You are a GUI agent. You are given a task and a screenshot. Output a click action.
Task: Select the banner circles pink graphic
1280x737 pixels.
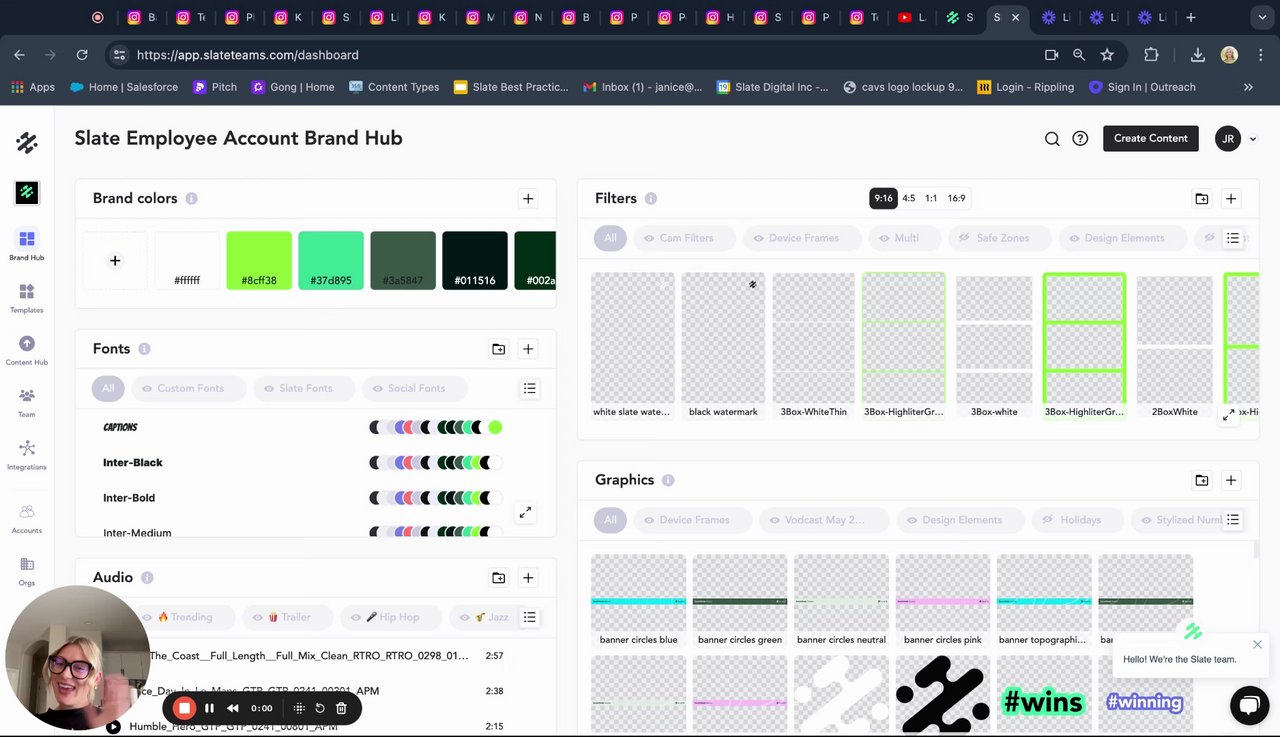point(942,600)
